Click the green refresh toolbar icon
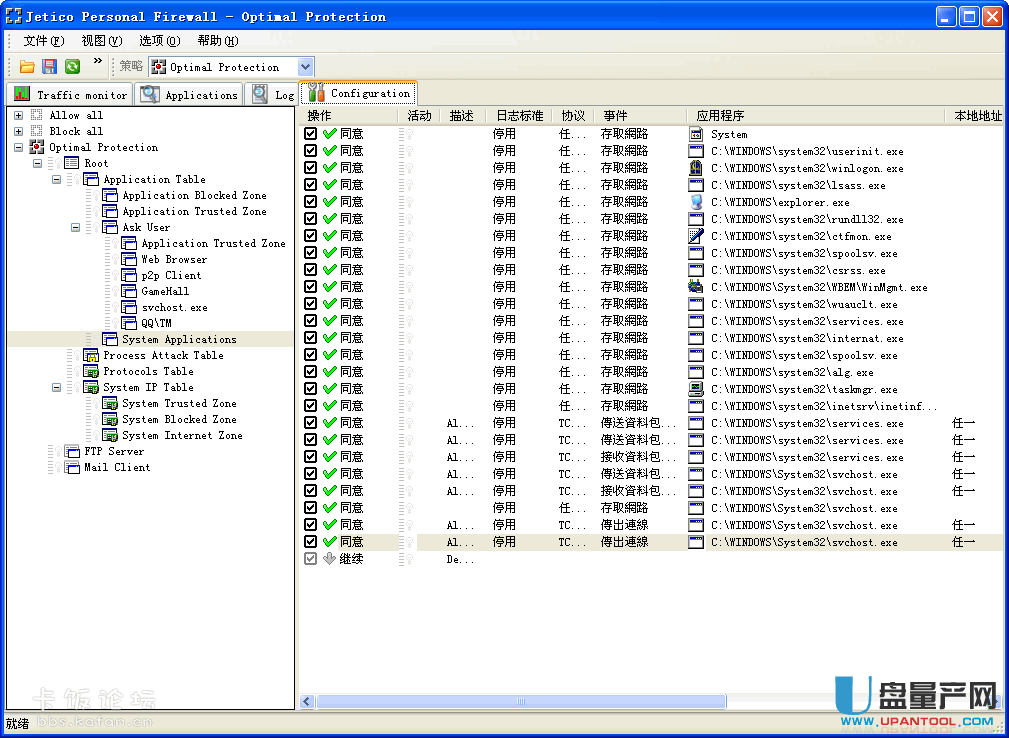 click(72, 66)
